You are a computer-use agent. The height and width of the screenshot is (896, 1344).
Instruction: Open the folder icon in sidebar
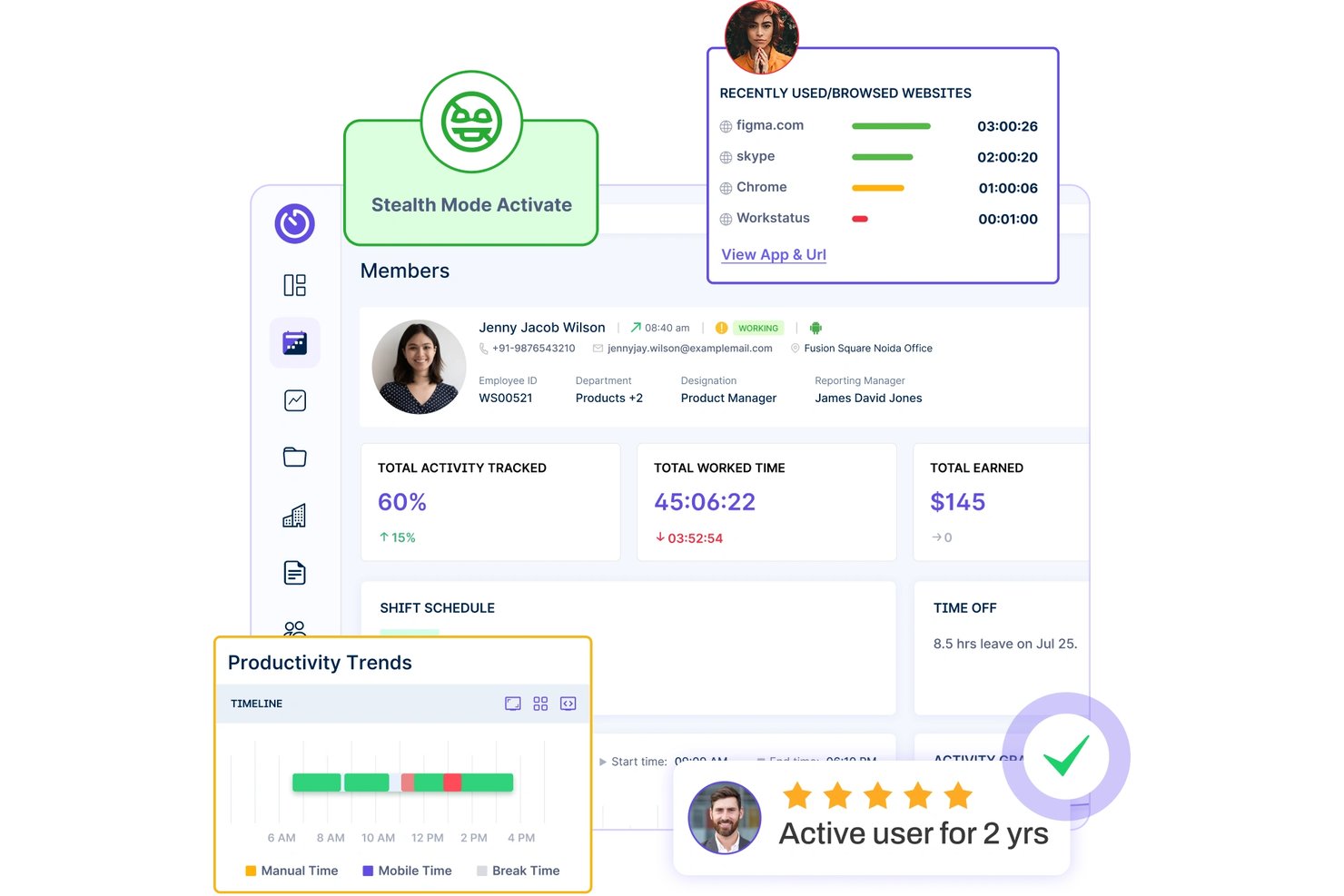tap(295, 458)
